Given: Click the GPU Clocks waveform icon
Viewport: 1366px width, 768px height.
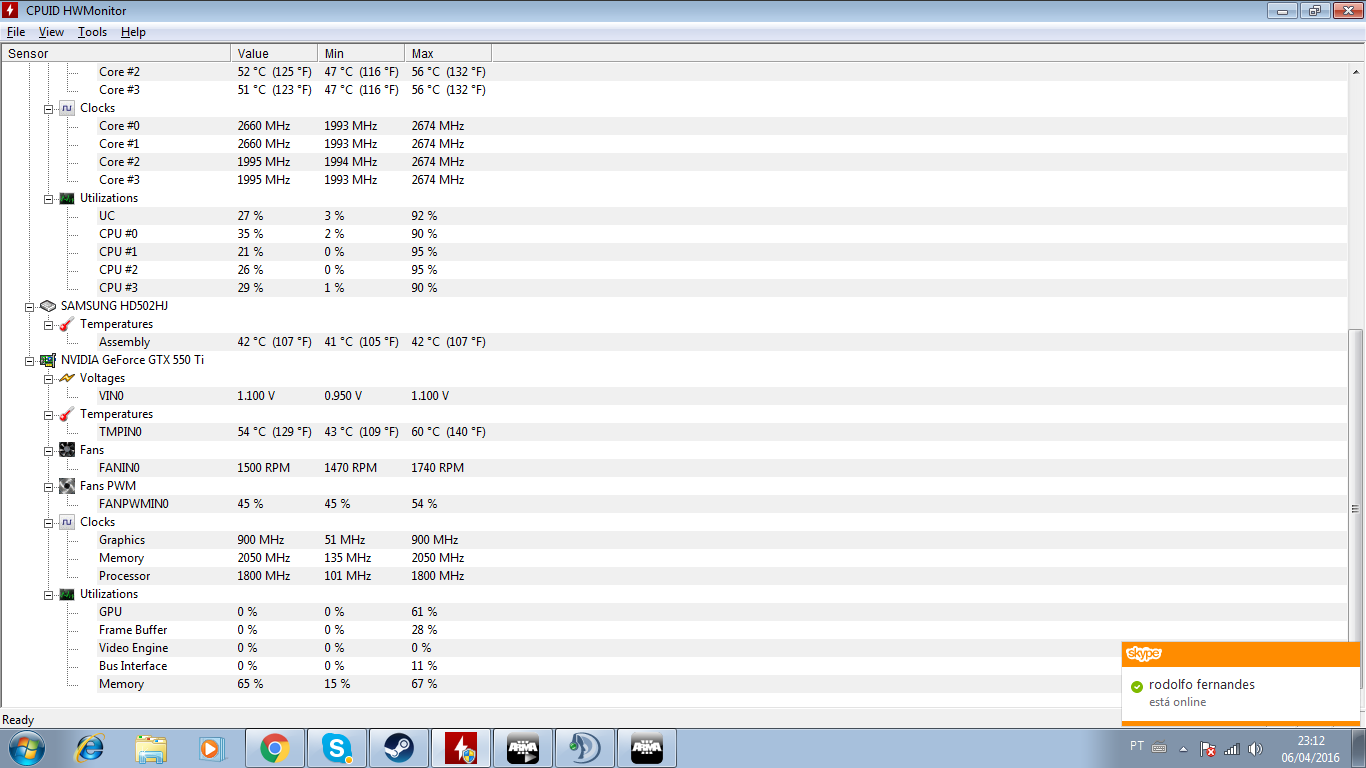Looking at the screenshot, I should pyautogui.click(x=67, y=522).
